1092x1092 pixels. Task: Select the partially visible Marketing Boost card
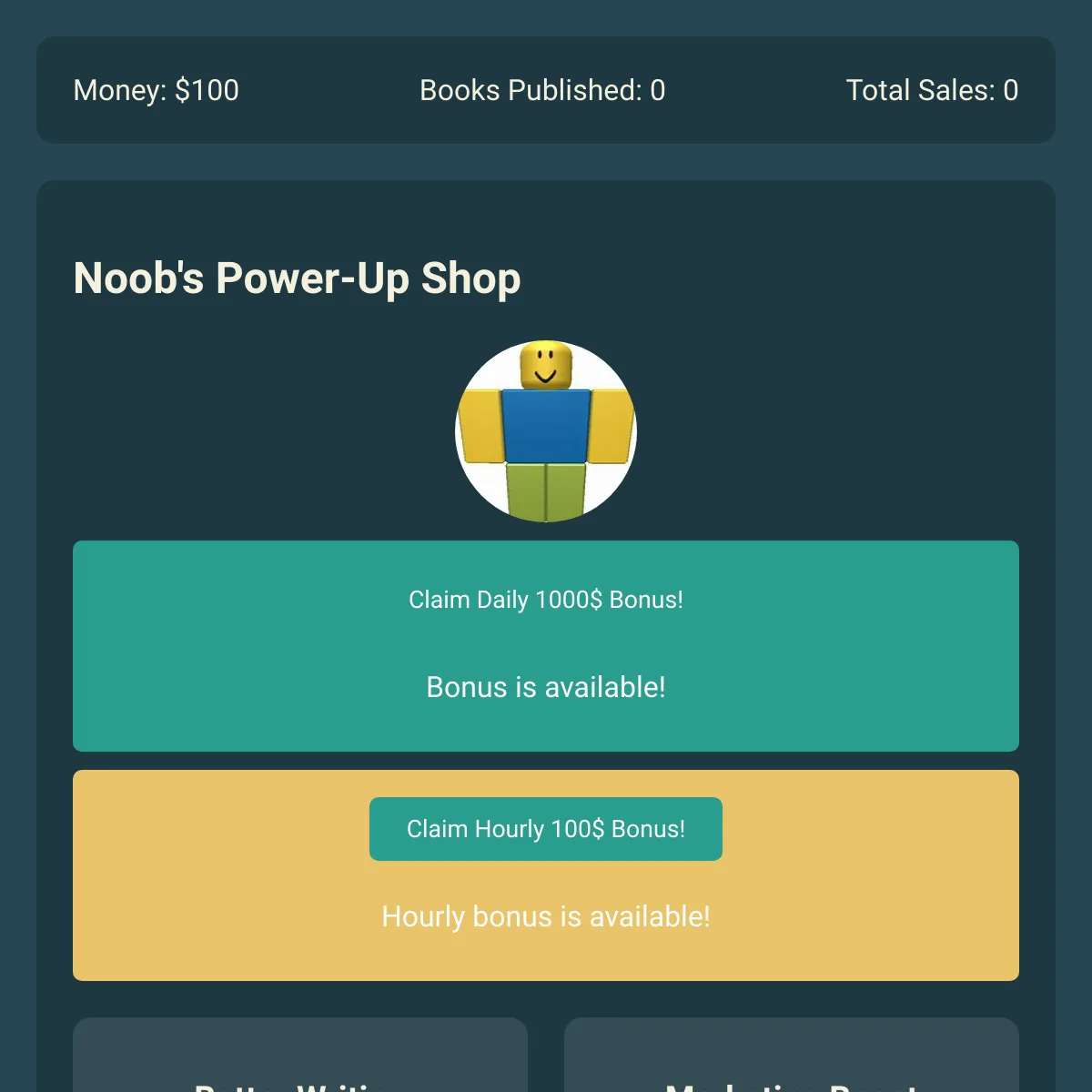tap(792, 1056)
